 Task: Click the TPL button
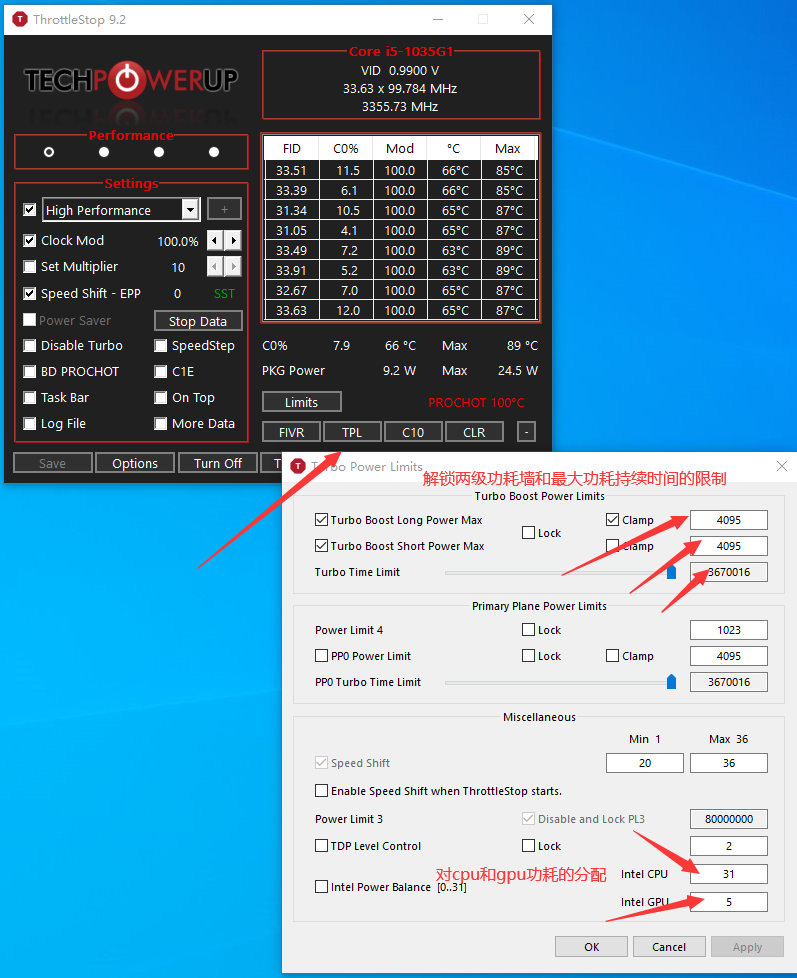click(x=352, y=432)
